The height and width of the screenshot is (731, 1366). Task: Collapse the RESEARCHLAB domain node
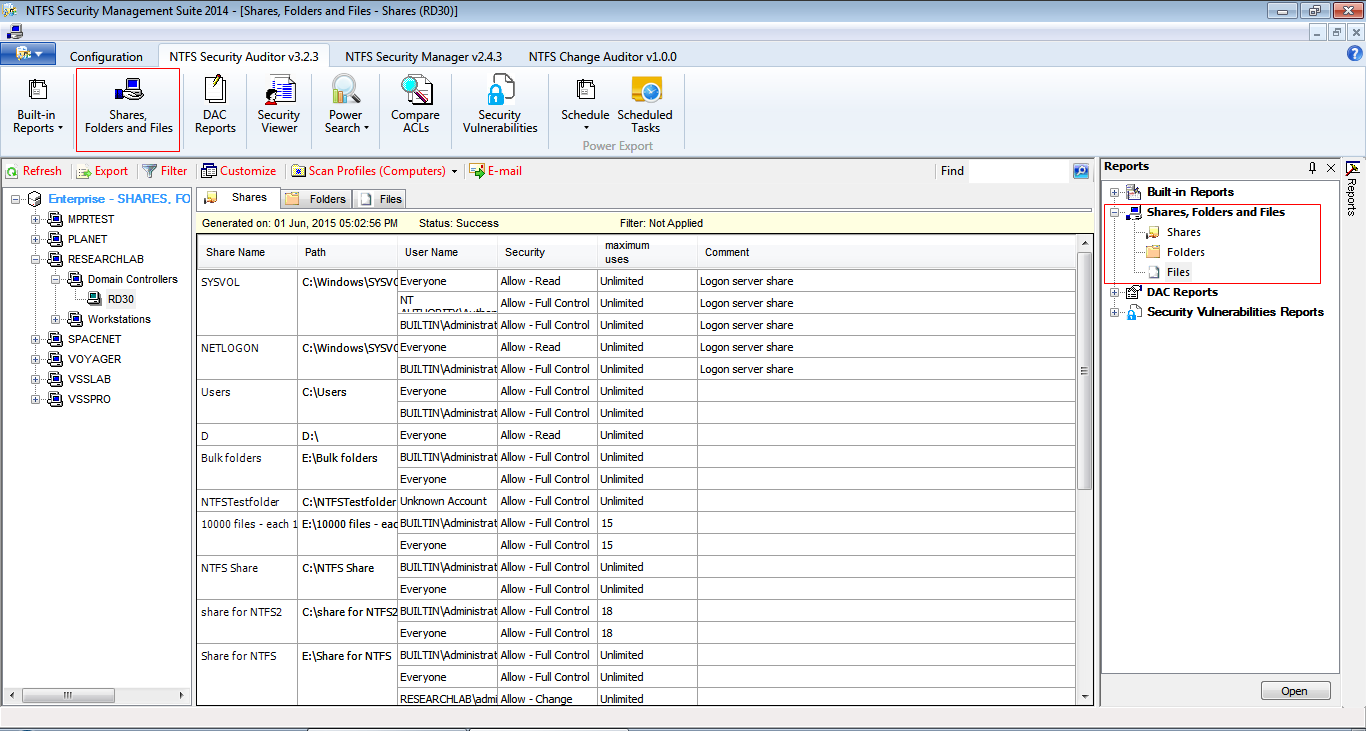36,259
